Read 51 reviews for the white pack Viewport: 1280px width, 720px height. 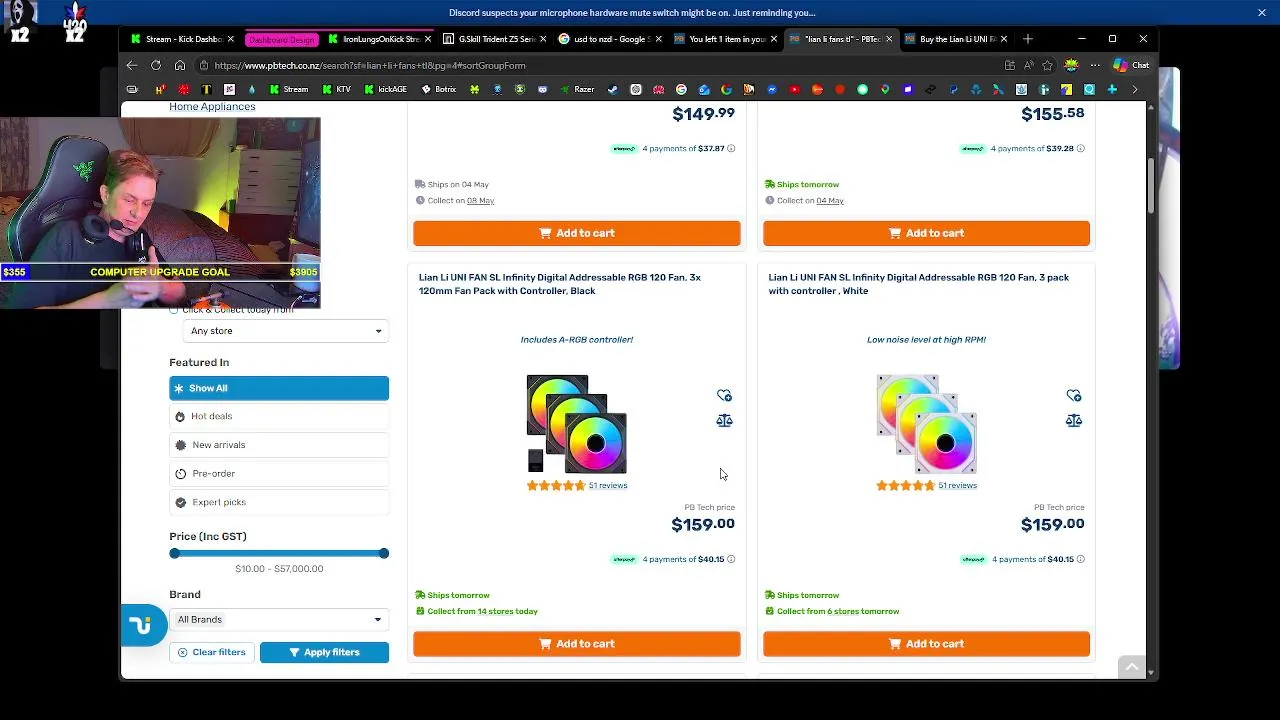click(957, 486)
